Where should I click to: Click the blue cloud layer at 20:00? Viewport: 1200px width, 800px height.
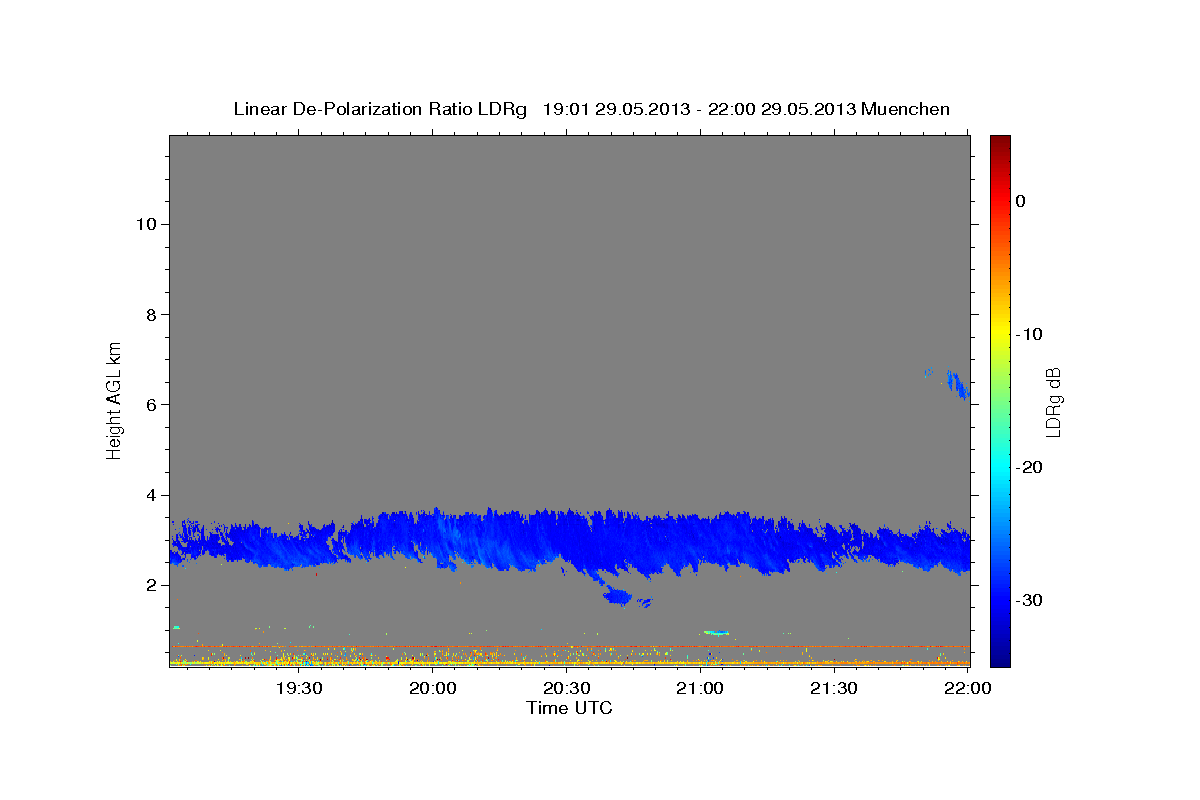pyautogui.click(x=433, y=538)
